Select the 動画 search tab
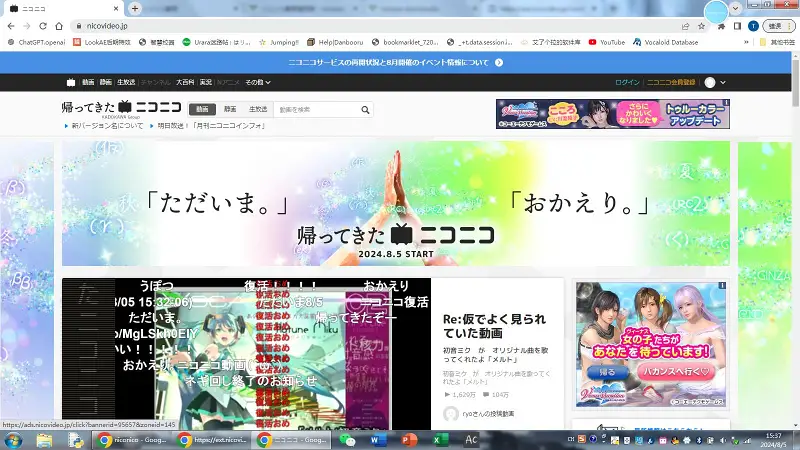 pos(202,109)
